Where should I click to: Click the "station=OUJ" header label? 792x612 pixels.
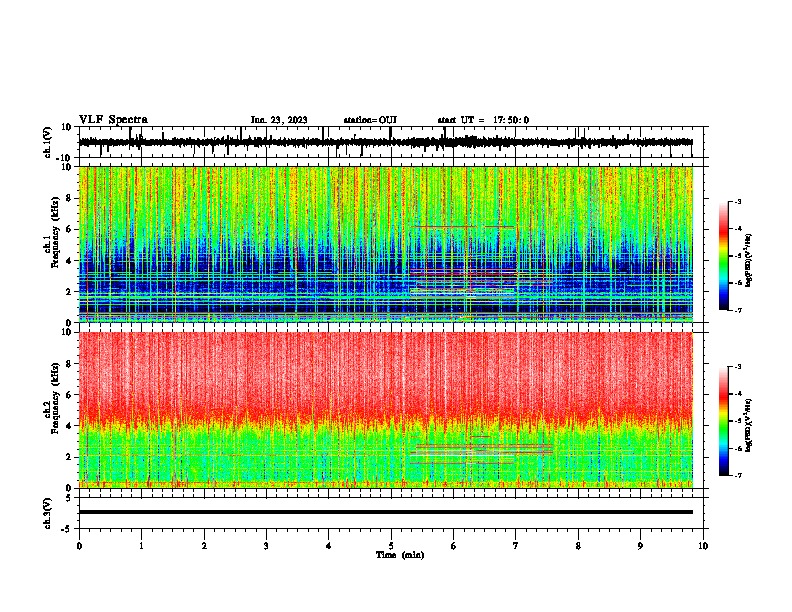point(370,120)
